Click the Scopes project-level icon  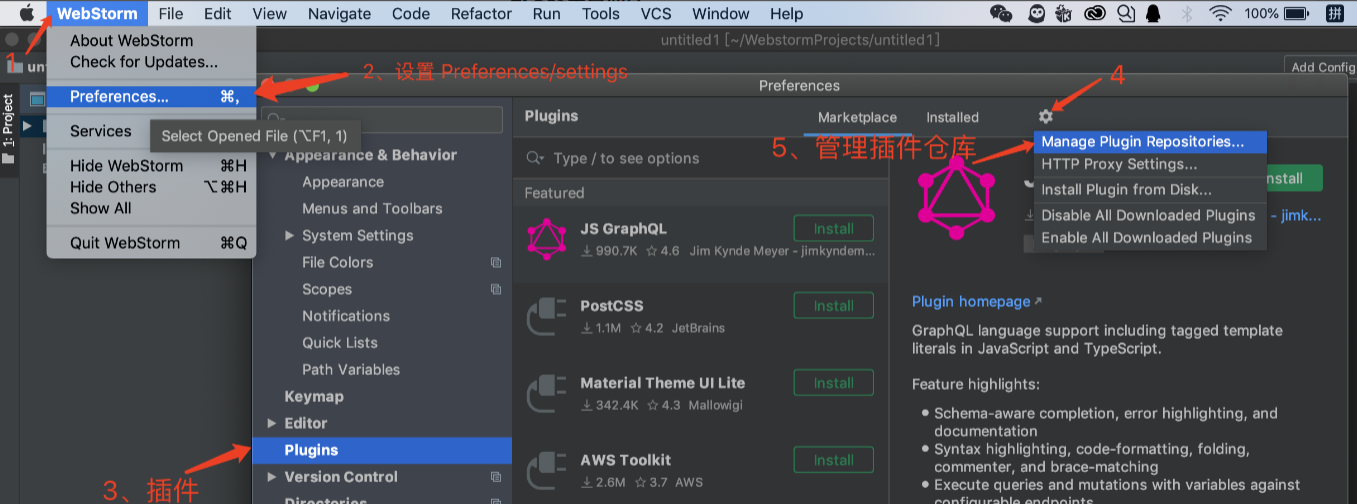coord(496,289)
